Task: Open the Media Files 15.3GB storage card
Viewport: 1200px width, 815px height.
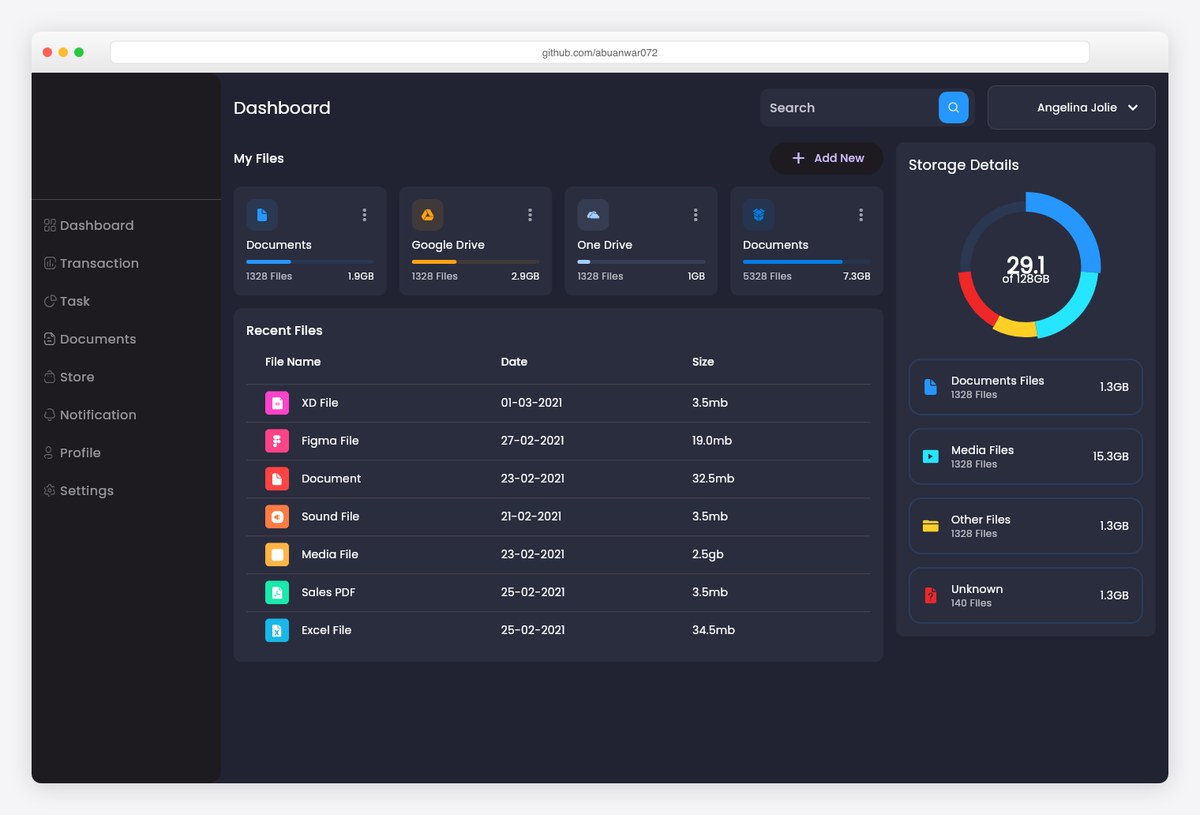Action: click(1025, 456)
